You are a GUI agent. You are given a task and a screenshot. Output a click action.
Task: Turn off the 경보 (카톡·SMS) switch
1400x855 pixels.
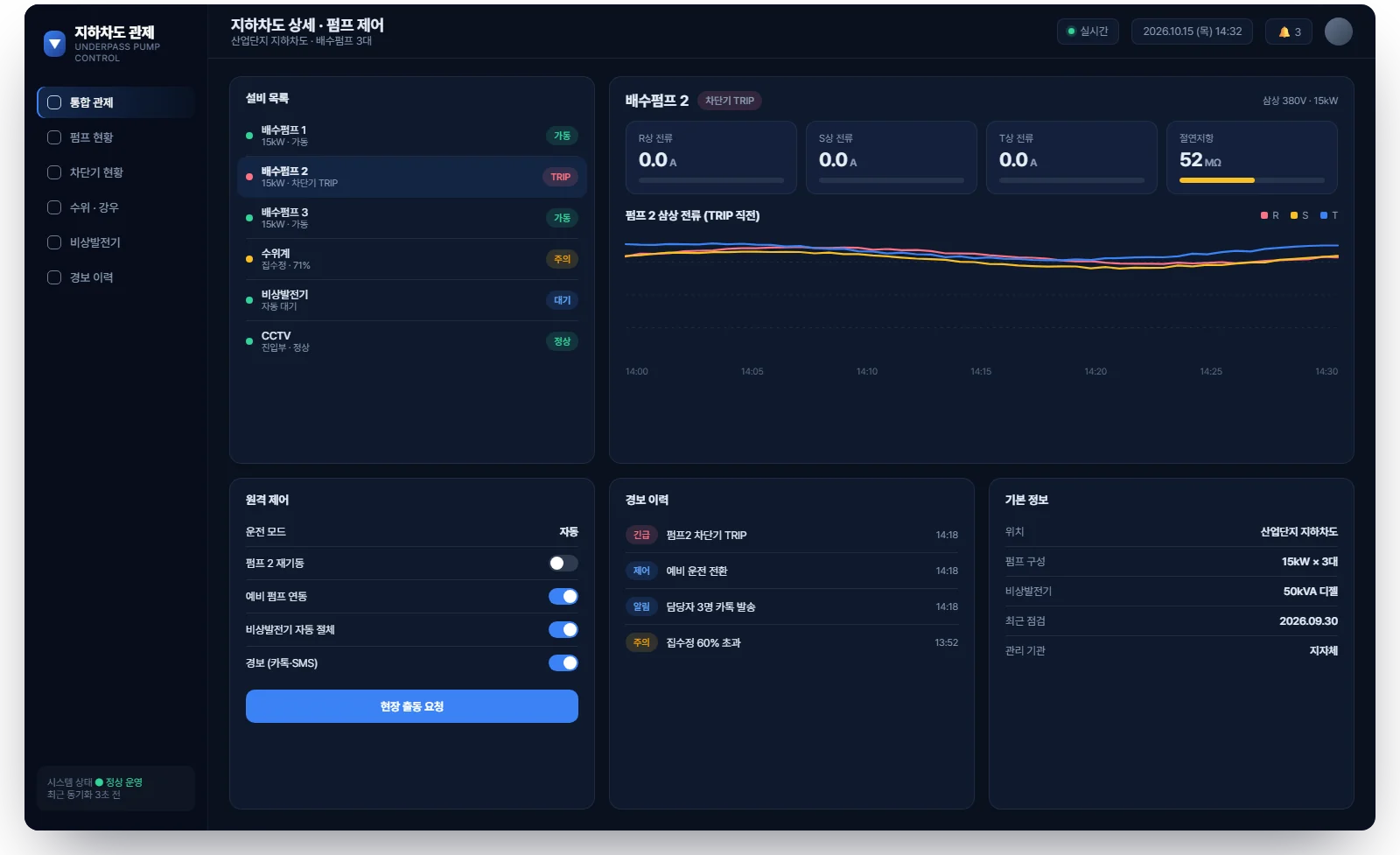tap(563, 662)
